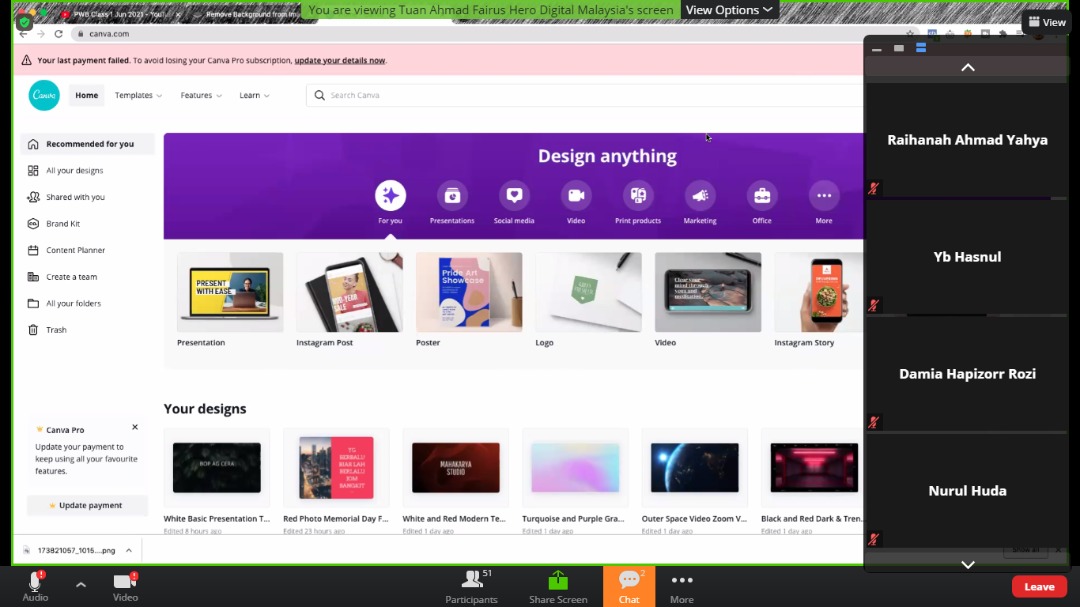Expand the View Options dropdown
The height and width of the screenshot is (607, 1080).
coord(729,10)
